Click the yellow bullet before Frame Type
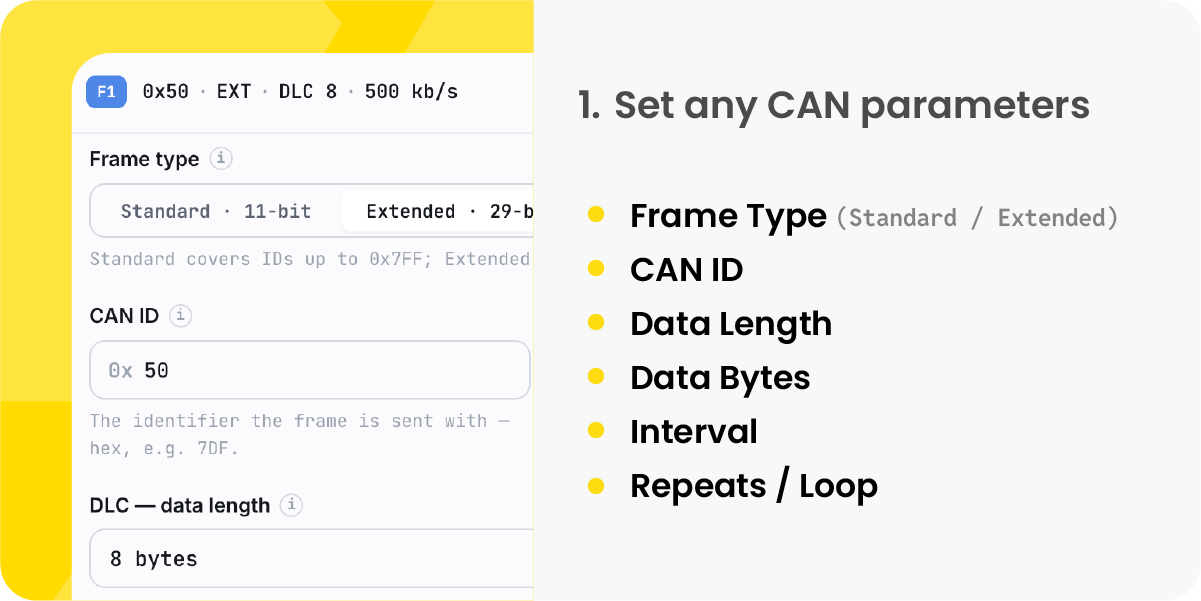 (596, 214)
